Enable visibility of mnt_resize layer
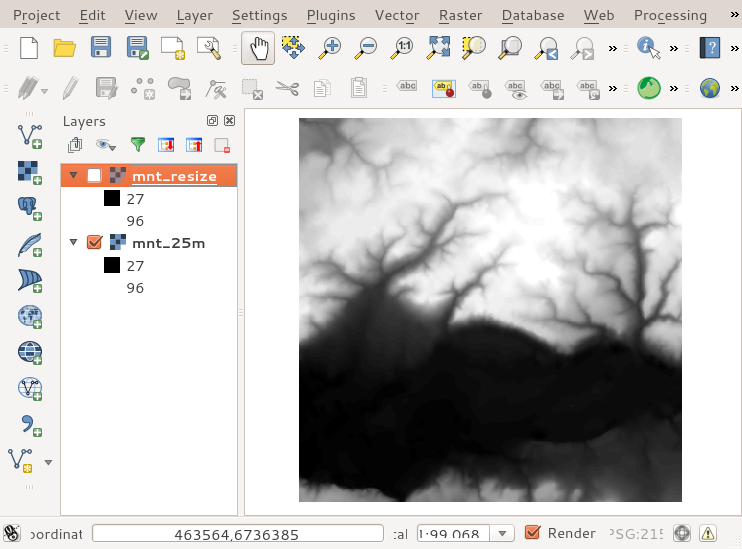The width and height of the screenshot is (742, 549). coord(94,176)
